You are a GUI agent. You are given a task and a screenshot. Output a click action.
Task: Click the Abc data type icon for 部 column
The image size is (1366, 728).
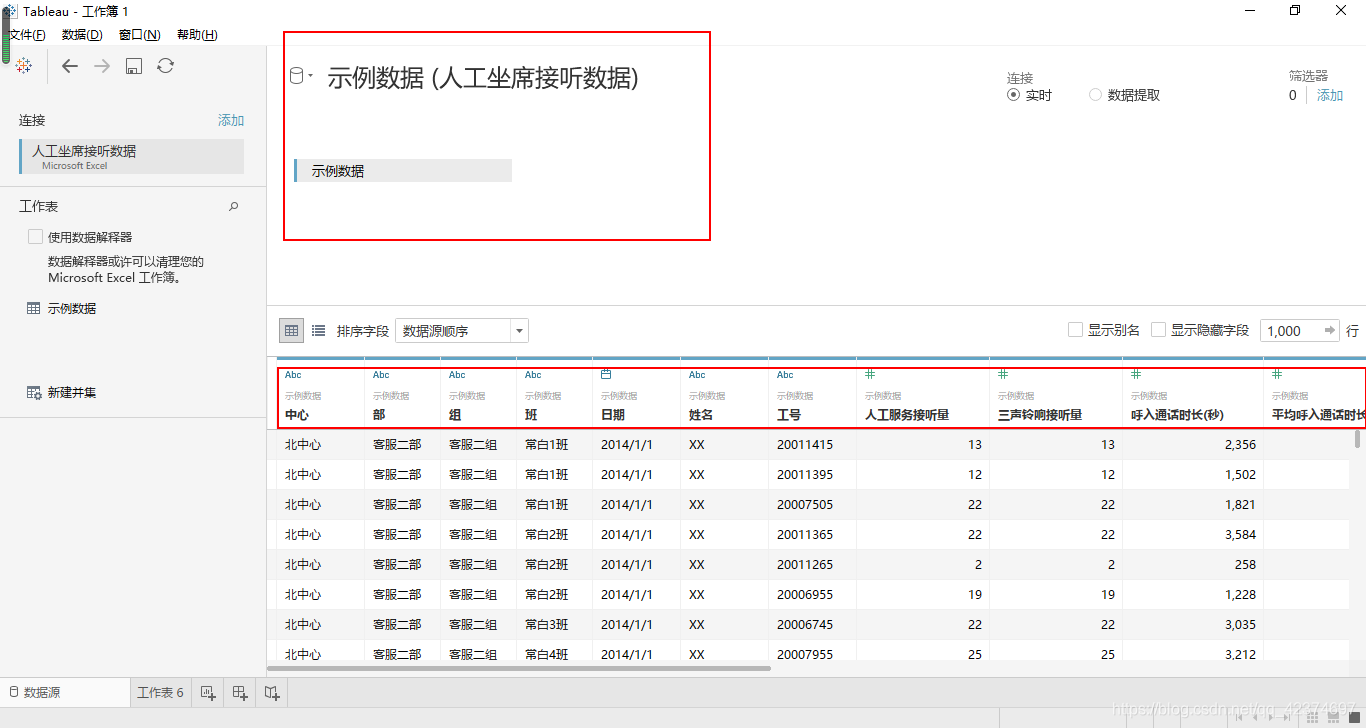coord(381,375)
